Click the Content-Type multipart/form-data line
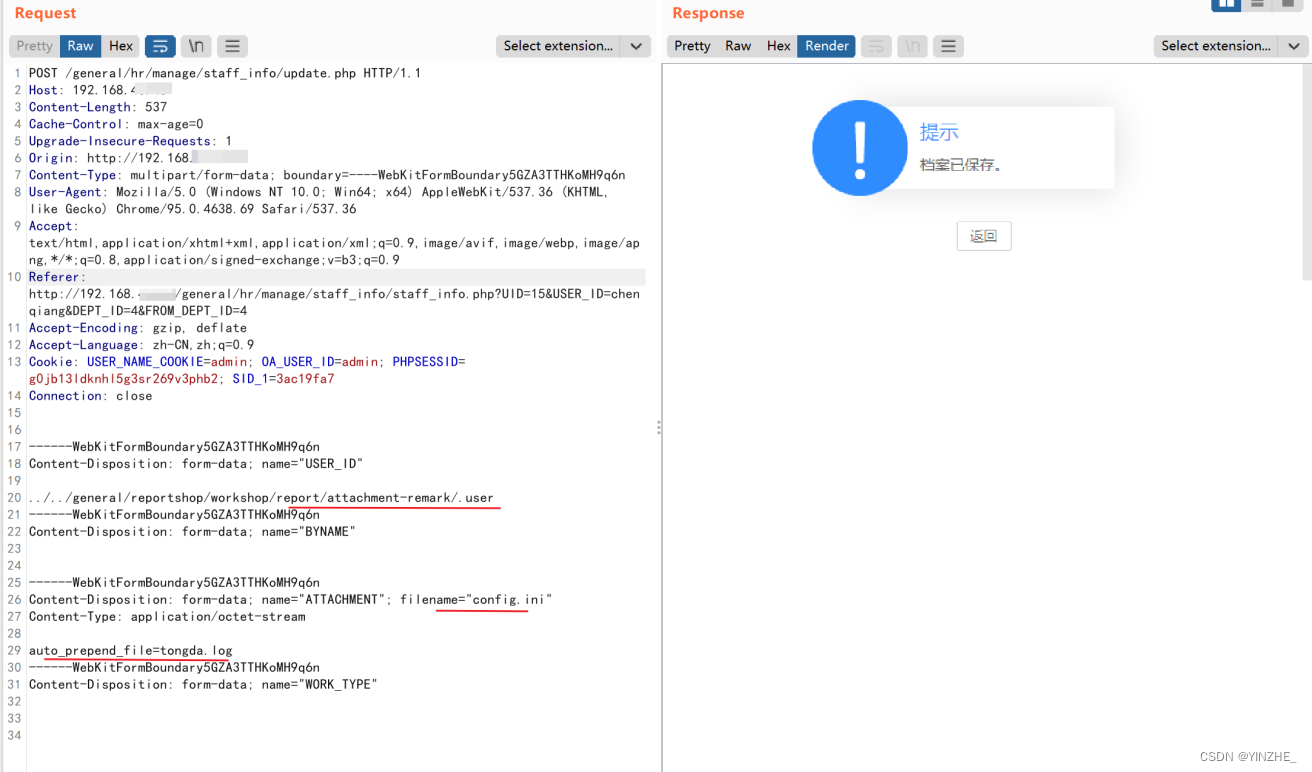 click(327, 175)
